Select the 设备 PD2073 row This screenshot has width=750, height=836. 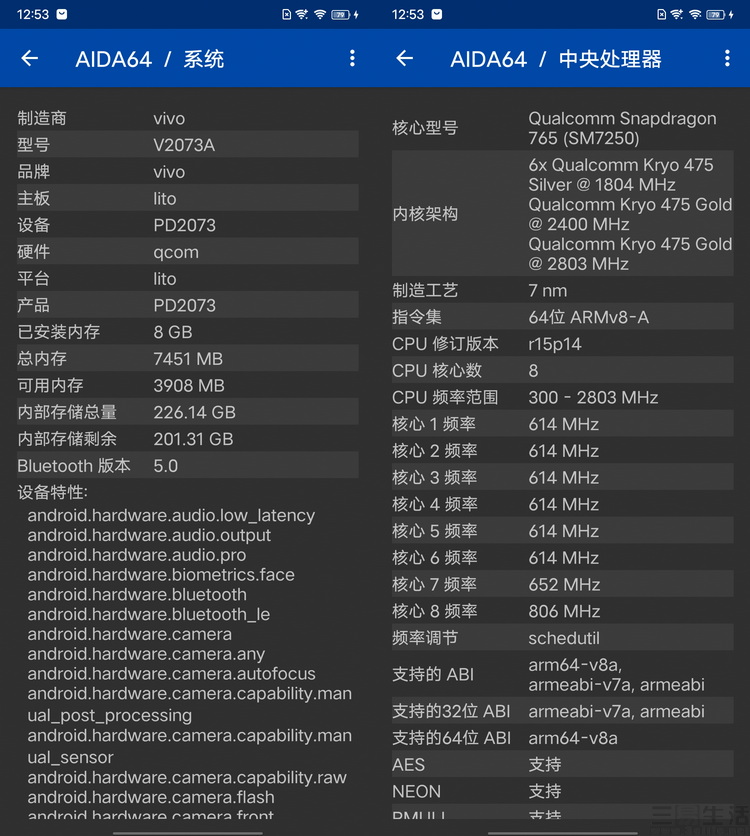tap(188, 224)
